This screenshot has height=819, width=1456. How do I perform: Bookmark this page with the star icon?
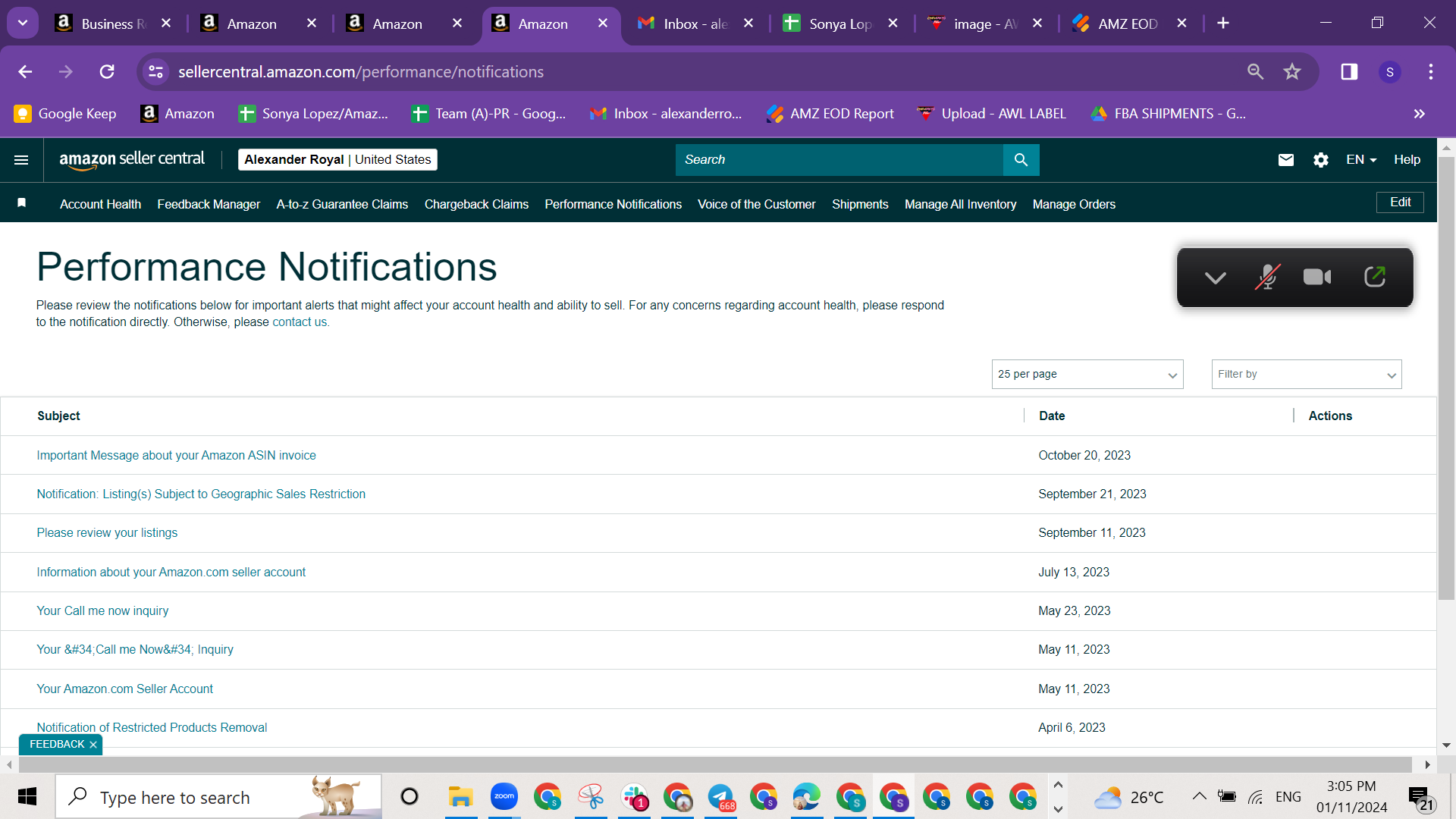tap(1292, 72)
